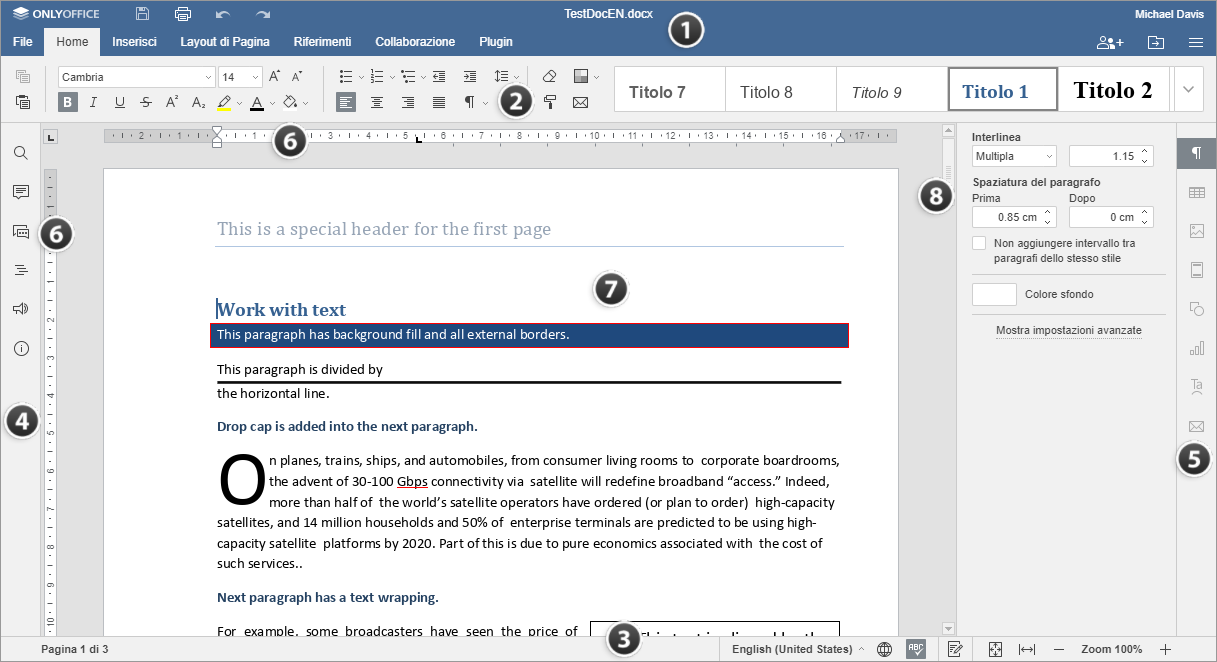
Task: Open the About info icon in left sidebar
Action: [x=21, y=349]
